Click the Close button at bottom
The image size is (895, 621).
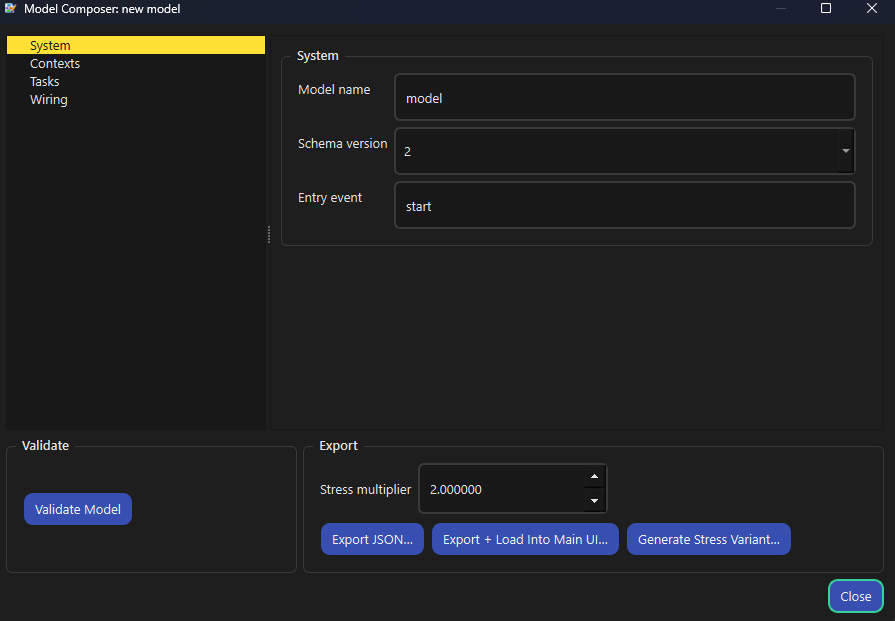coord(856,596)
